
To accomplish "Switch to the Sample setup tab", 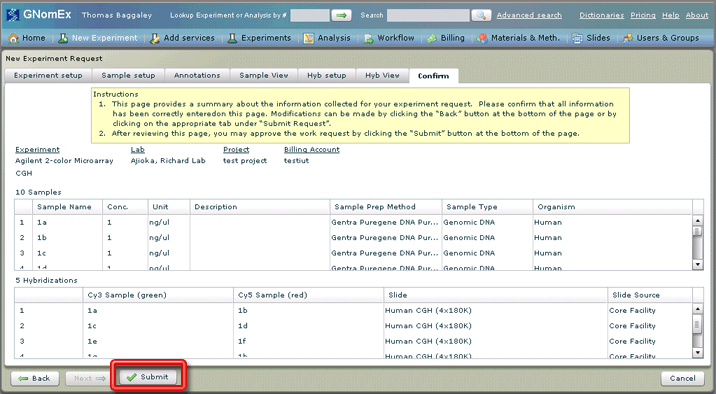I will point(128,76).
